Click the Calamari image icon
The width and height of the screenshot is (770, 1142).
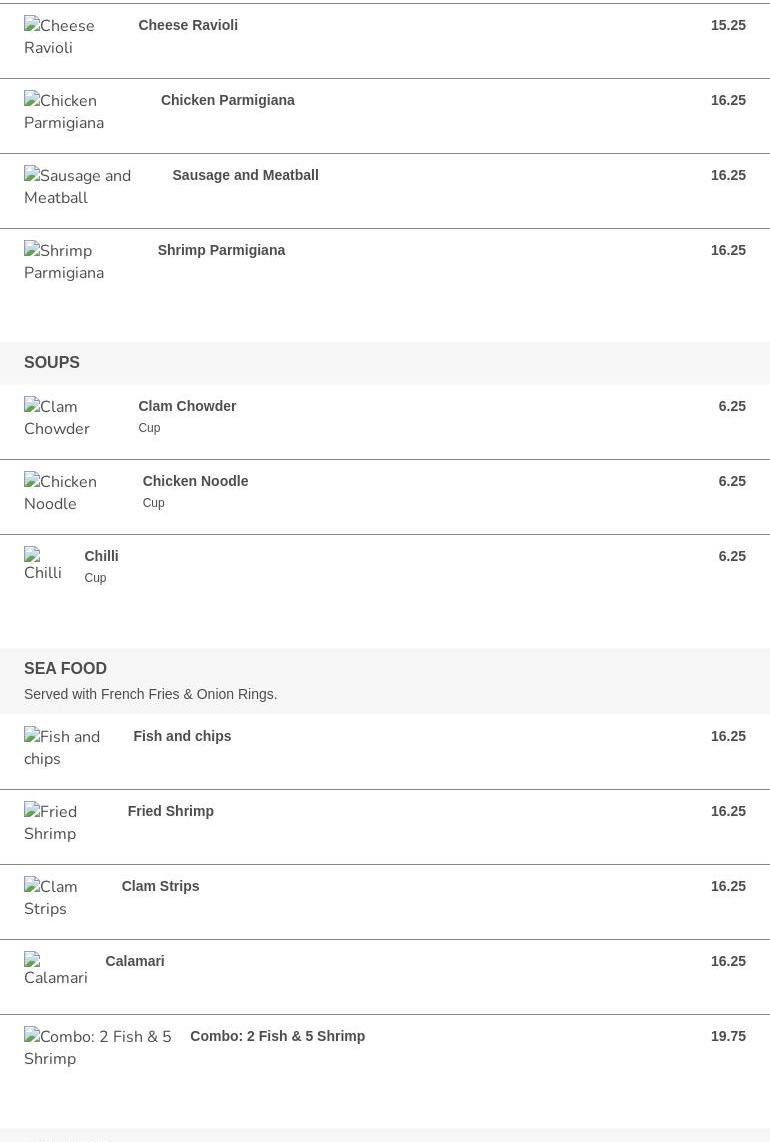55,969
